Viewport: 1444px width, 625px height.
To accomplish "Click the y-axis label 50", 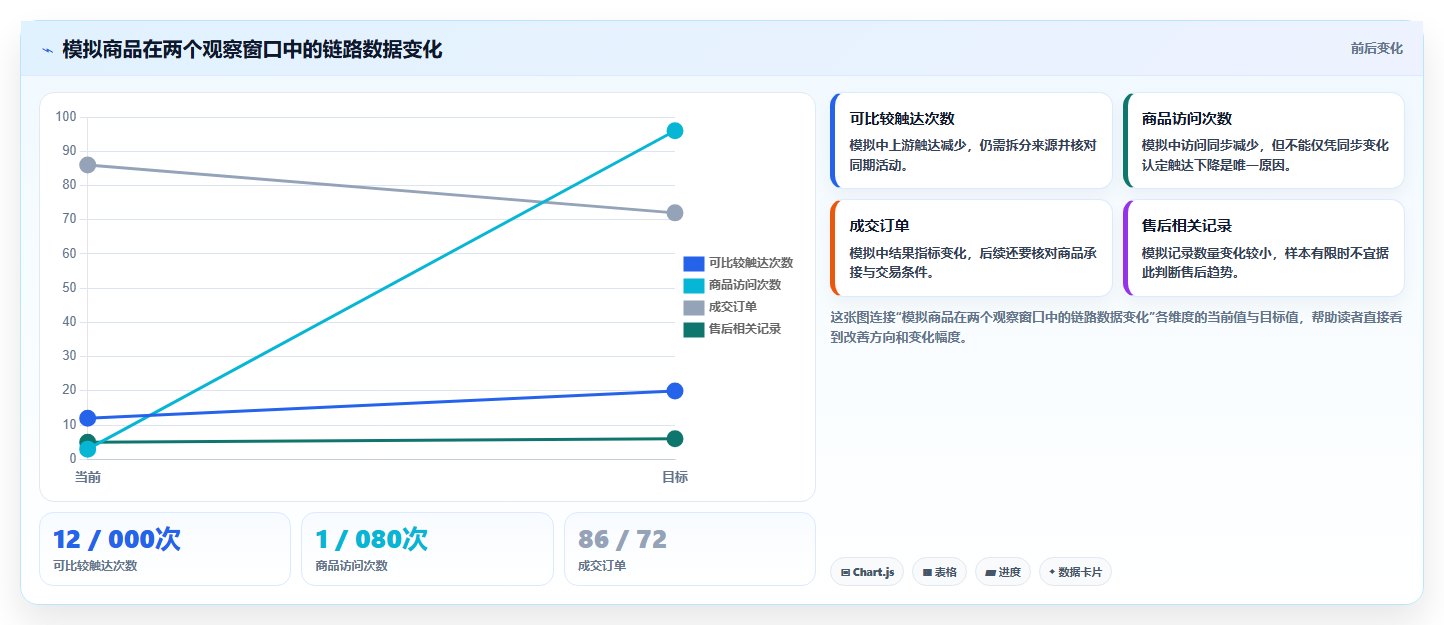I will pos(69,288).
